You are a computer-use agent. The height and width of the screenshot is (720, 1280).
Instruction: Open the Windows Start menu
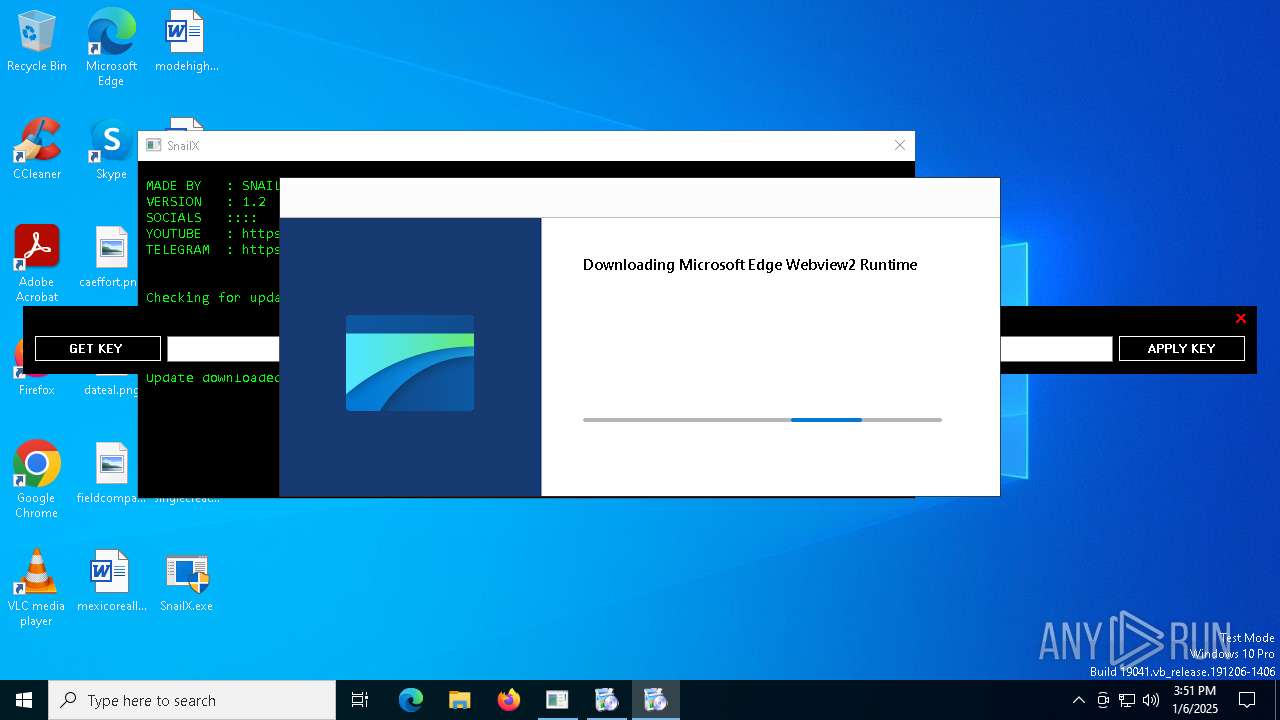(x=24, y=700)
